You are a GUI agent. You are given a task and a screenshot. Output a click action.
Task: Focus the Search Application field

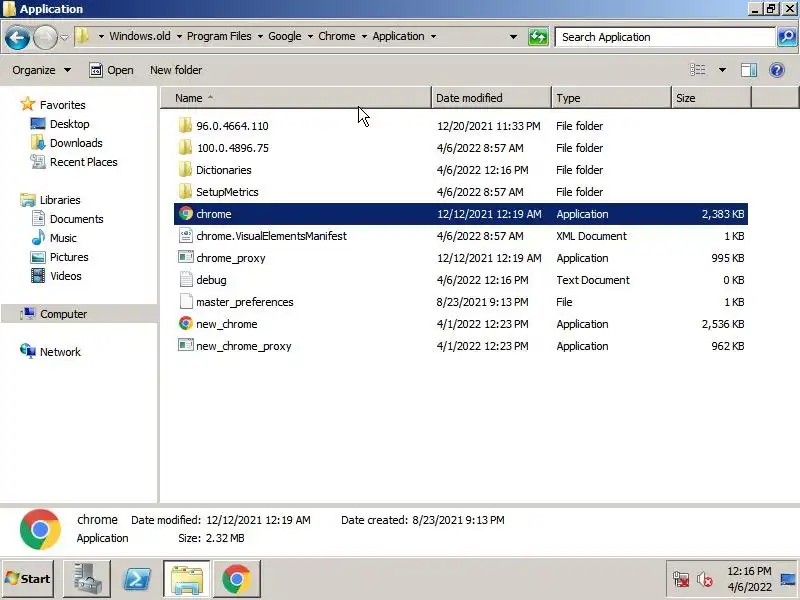(665, 37)
